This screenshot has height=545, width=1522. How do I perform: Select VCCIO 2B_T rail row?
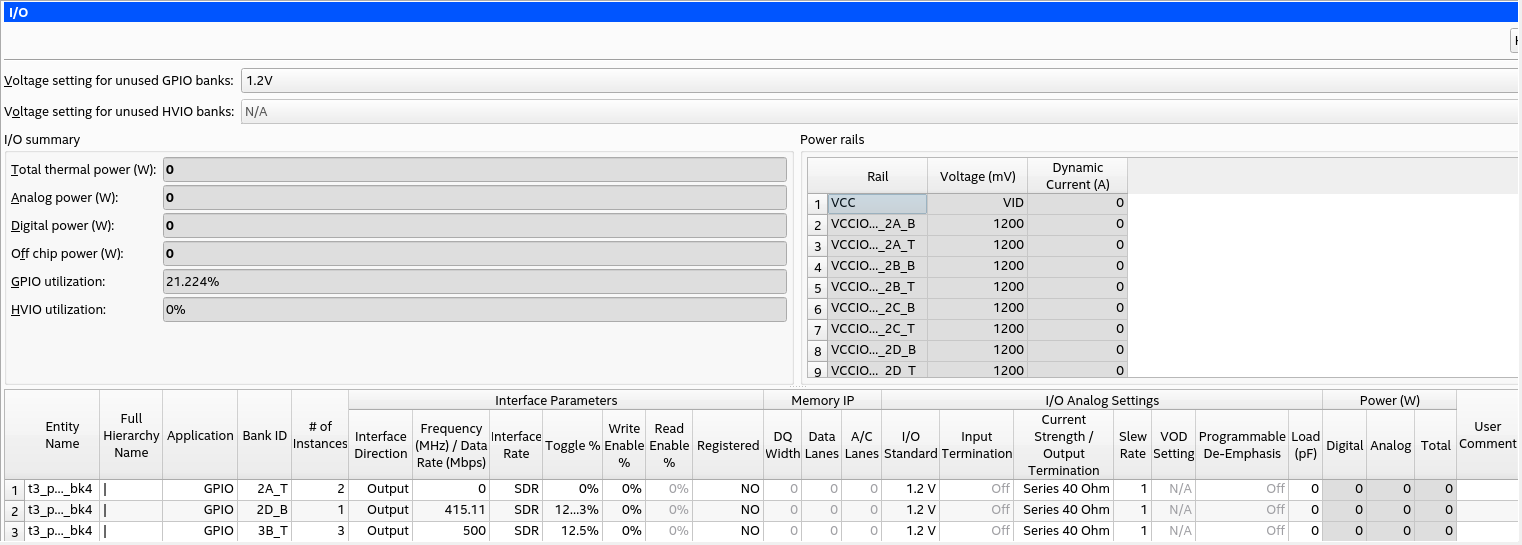[877, 287]
